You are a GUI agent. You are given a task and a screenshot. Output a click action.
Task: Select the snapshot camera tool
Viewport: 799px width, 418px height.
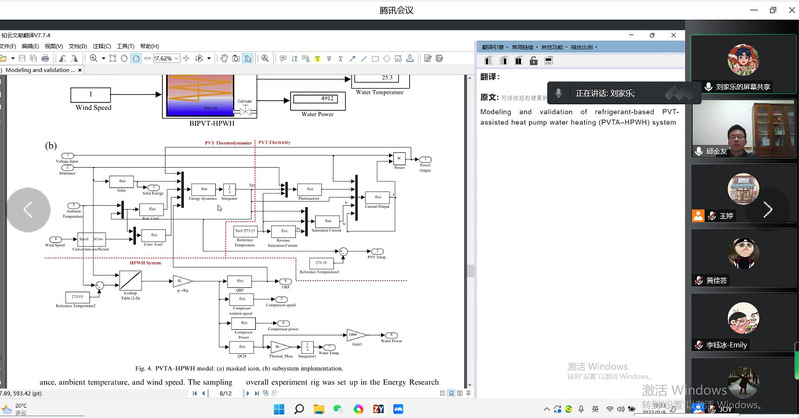point(235,59)
